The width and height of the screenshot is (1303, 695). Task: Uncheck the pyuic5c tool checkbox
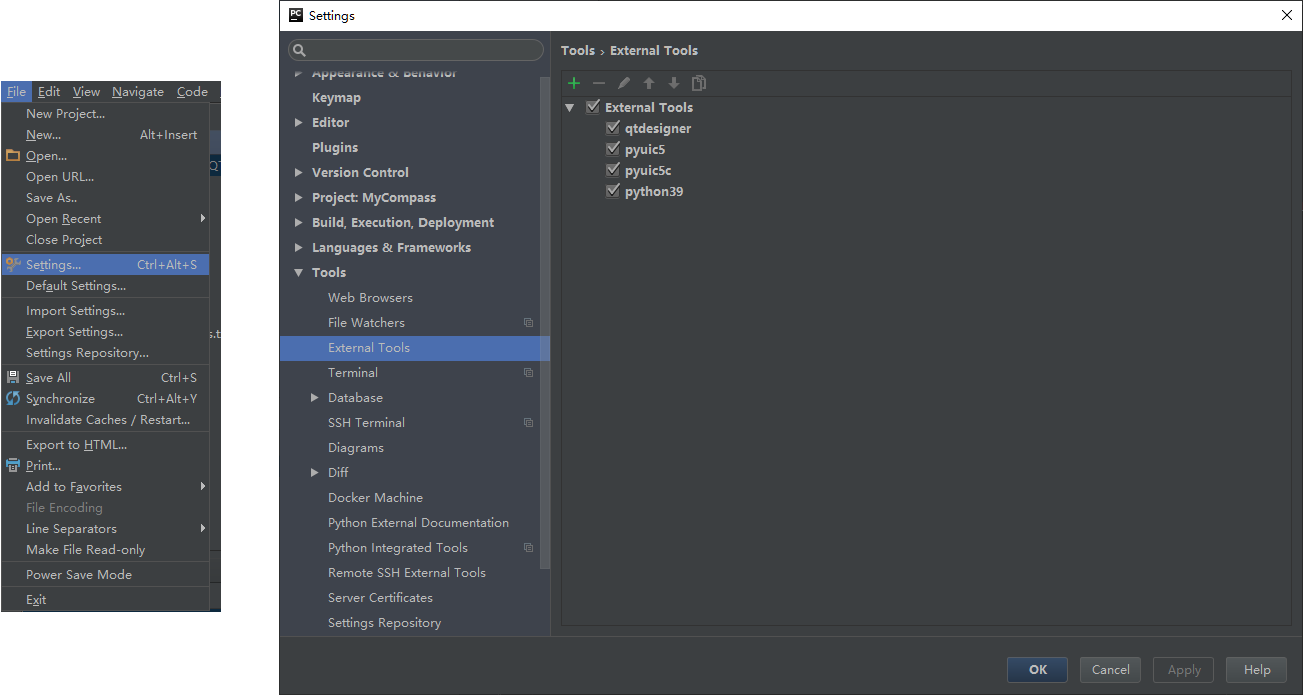pos(613,170)
